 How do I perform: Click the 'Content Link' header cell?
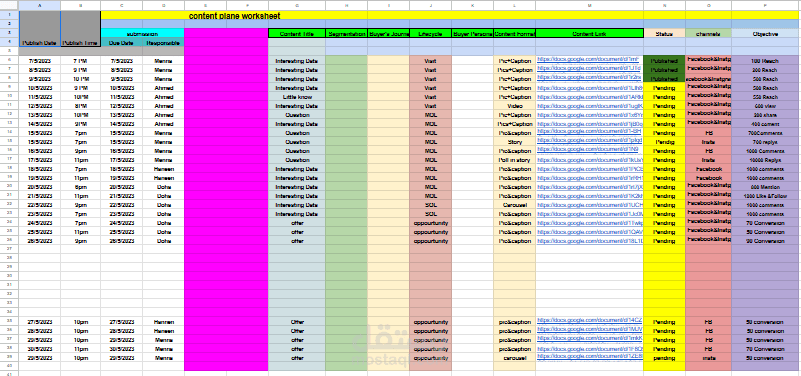coord(590,34)
